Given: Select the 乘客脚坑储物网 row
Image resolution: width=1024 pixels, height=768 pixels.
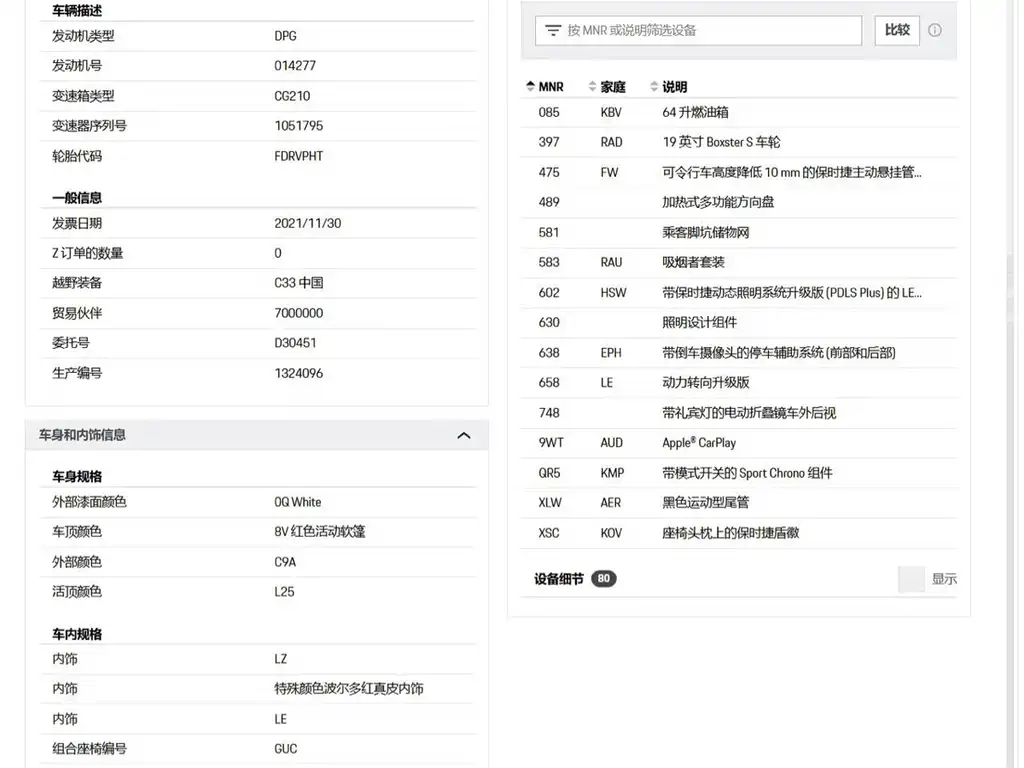Looking at the screenshot, I should point(739,232).
